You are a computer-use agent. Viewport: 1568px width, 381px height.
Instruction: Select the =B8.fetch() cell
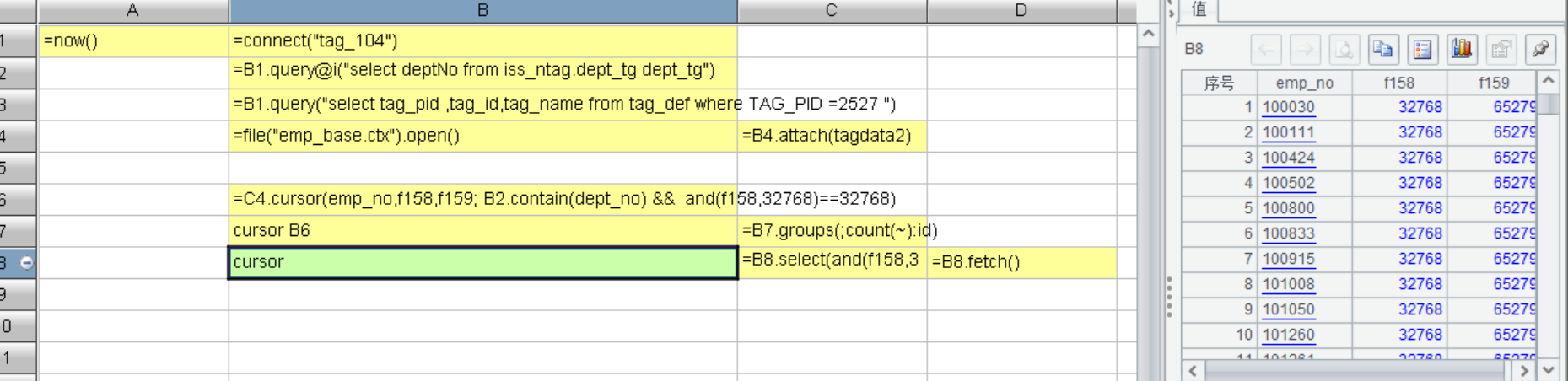coord(1021,262)
